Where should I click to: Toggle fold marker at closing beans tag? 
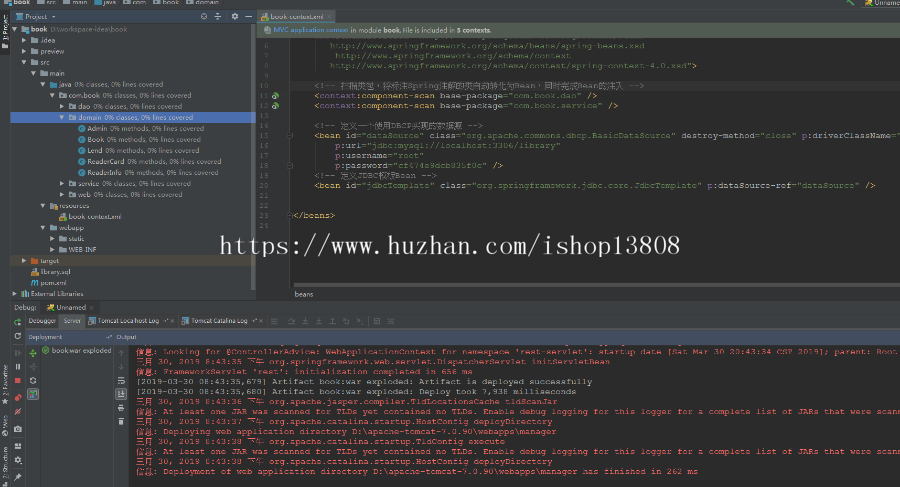pos(290,215)
